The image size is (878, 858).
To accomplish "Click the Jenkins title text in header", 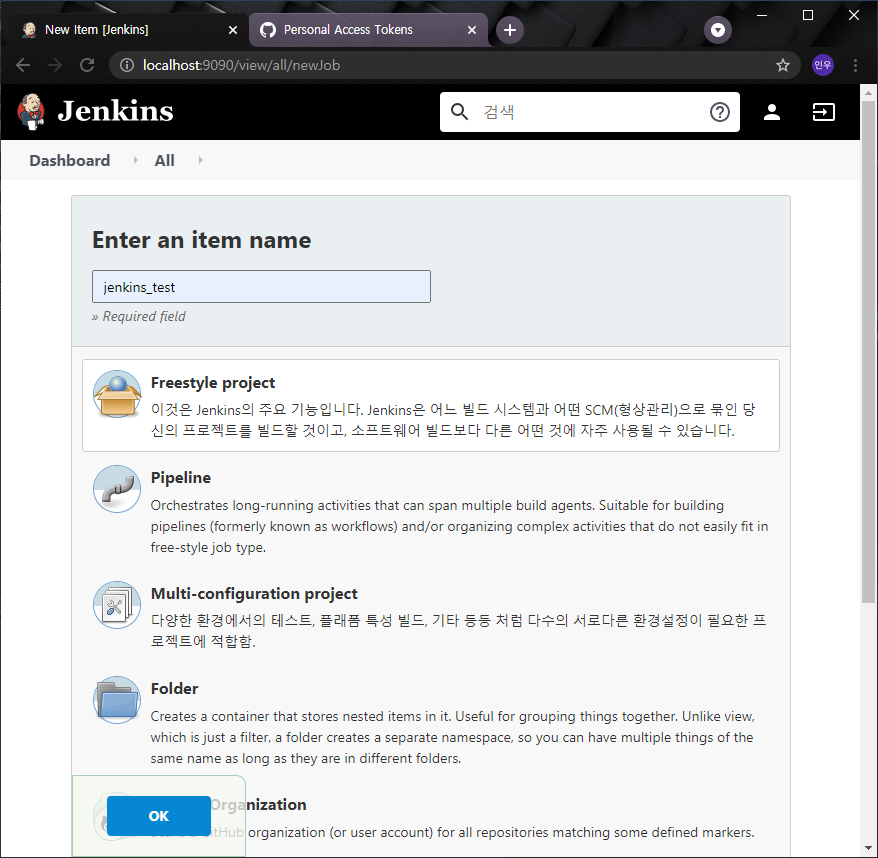I will [x=115, y=111].
